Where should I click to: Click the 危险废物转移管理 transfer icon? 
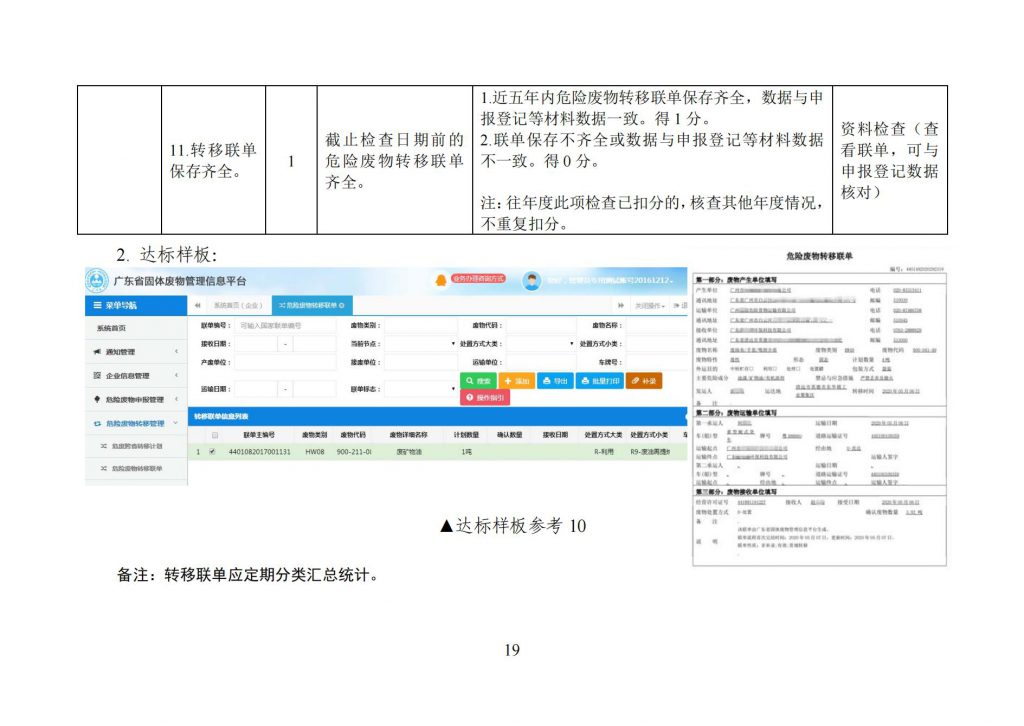pyautogui.click(x=97, y=423)
